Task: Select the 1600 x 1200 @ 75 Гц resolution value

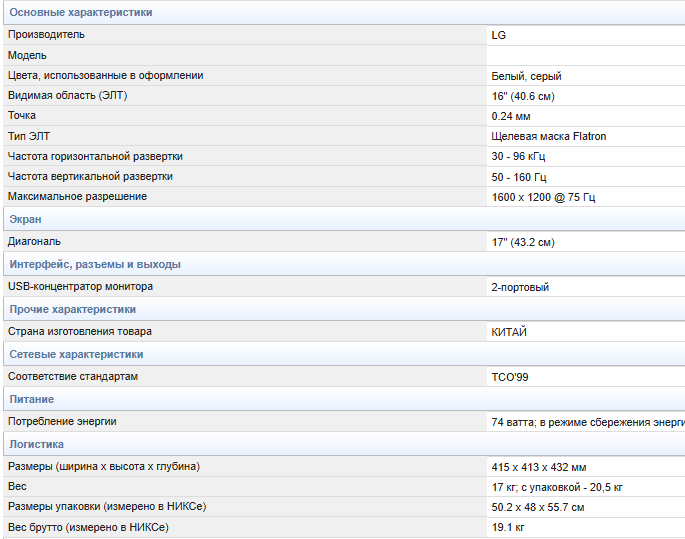Action: (x=543, y=197)
